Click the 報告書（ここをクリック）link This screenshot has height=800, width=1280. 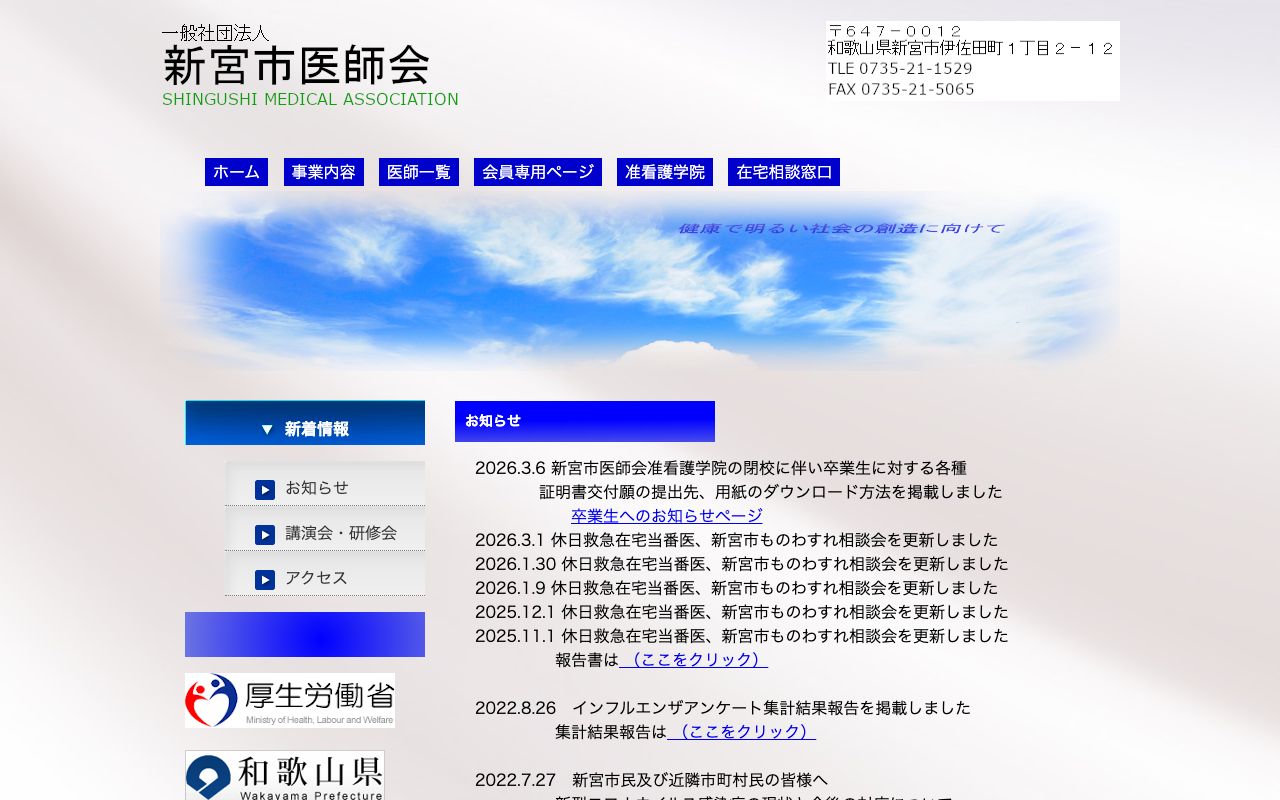[x=694, y=659]
